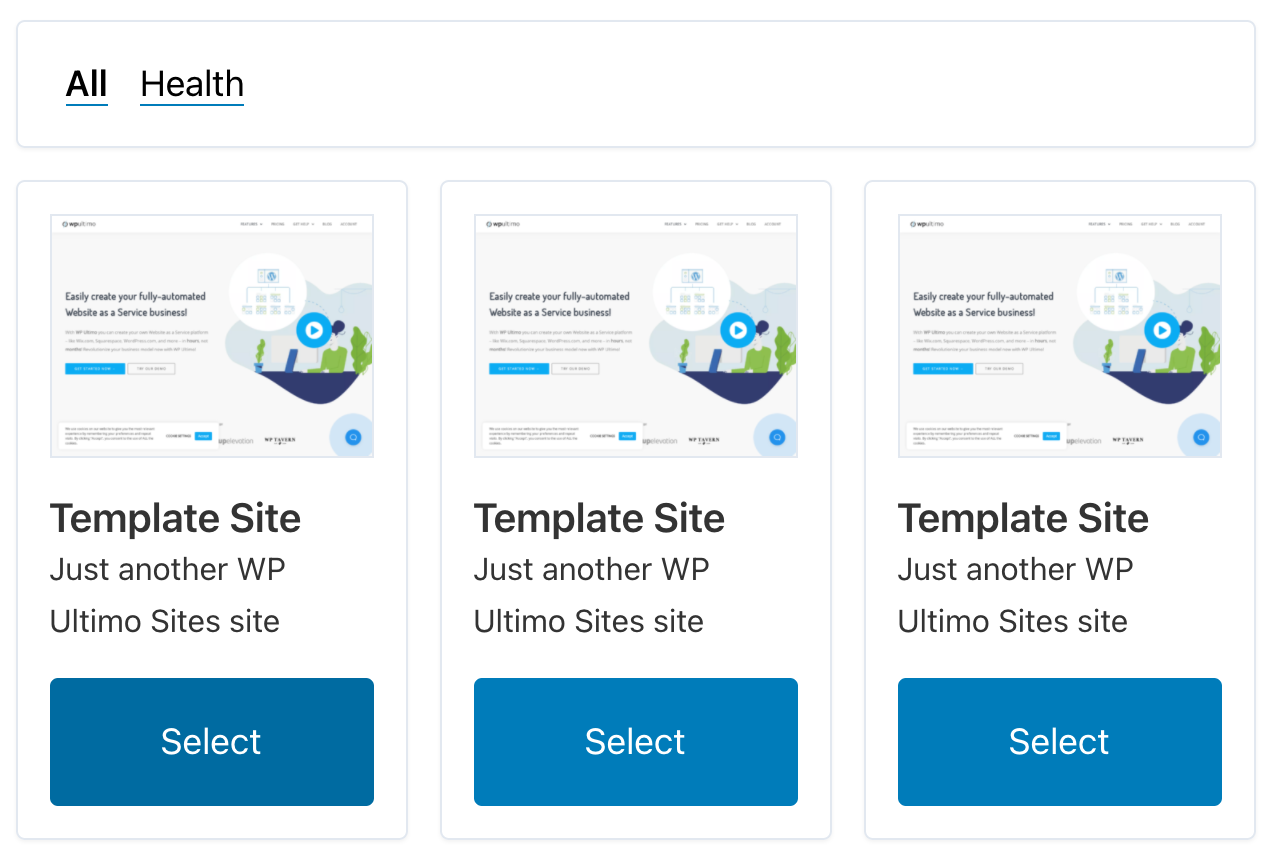1282x860 pixels.
Task: Click the middle card's "Ultimo Sites site" description
Action: 589,621
